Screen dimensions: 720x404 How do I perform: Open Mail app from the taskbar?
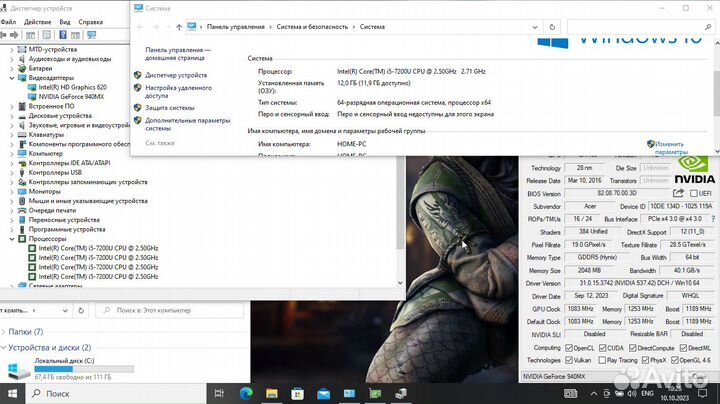[323, 394]
